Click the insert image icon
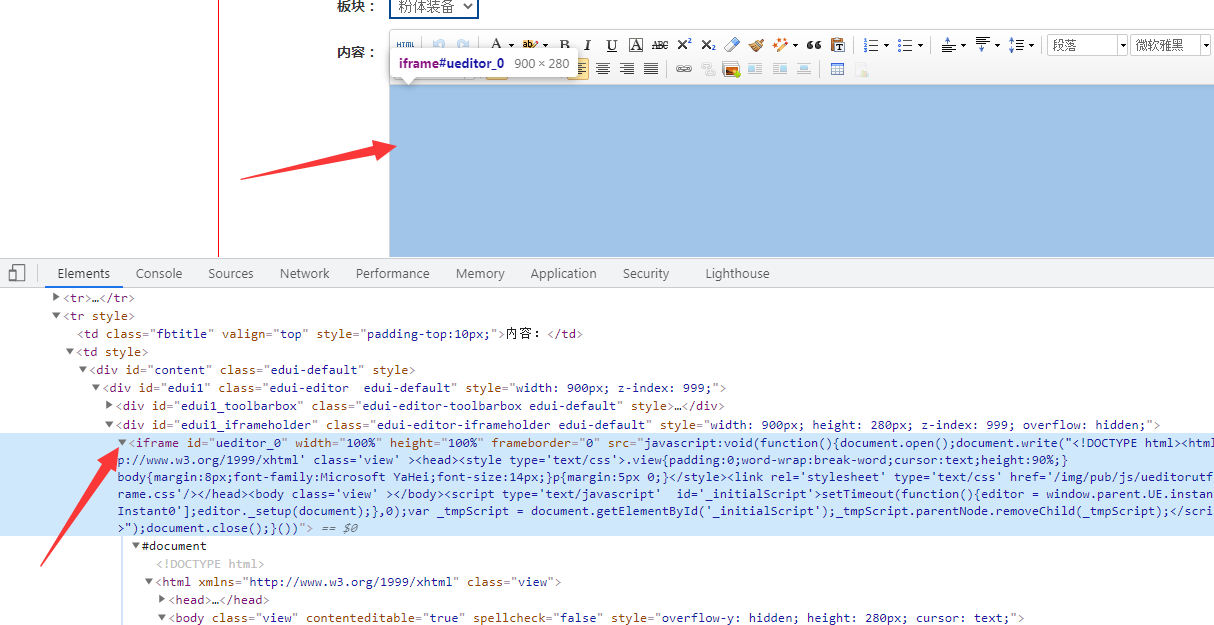Viewport: 1214px width, 625px height. click(x=730, y=67)
